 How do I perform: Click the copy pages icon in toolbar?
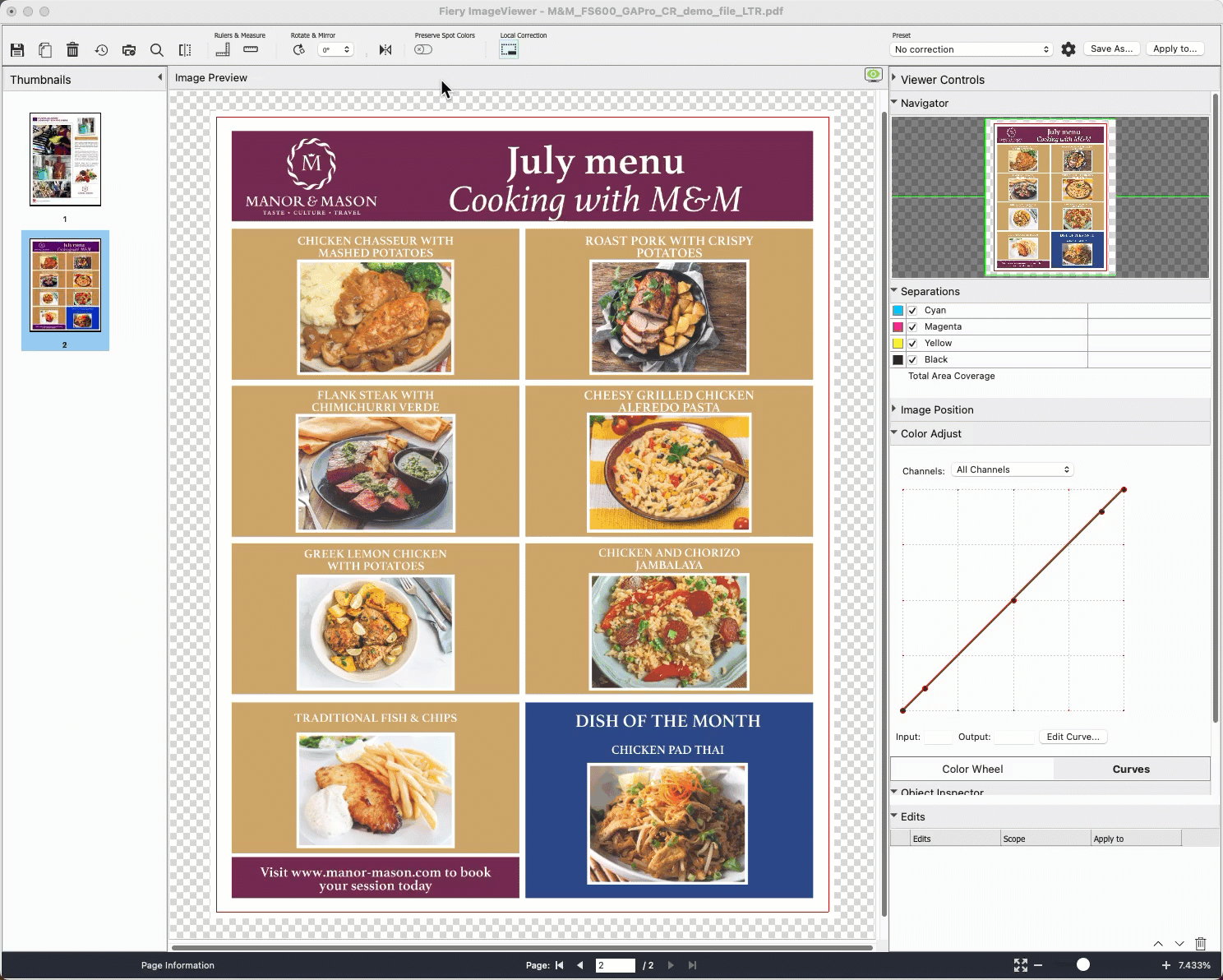pos(45,50)
